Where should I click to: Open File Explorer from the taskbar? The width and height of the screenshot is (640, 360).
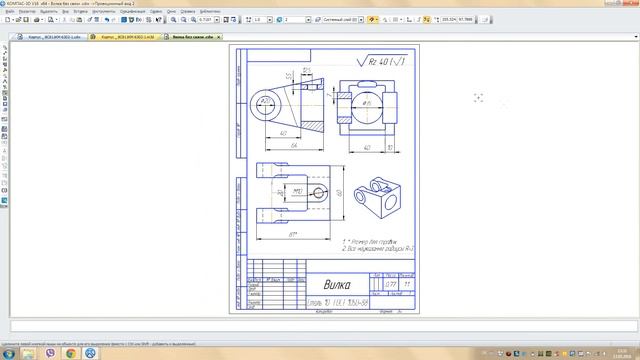click(29, 353)
